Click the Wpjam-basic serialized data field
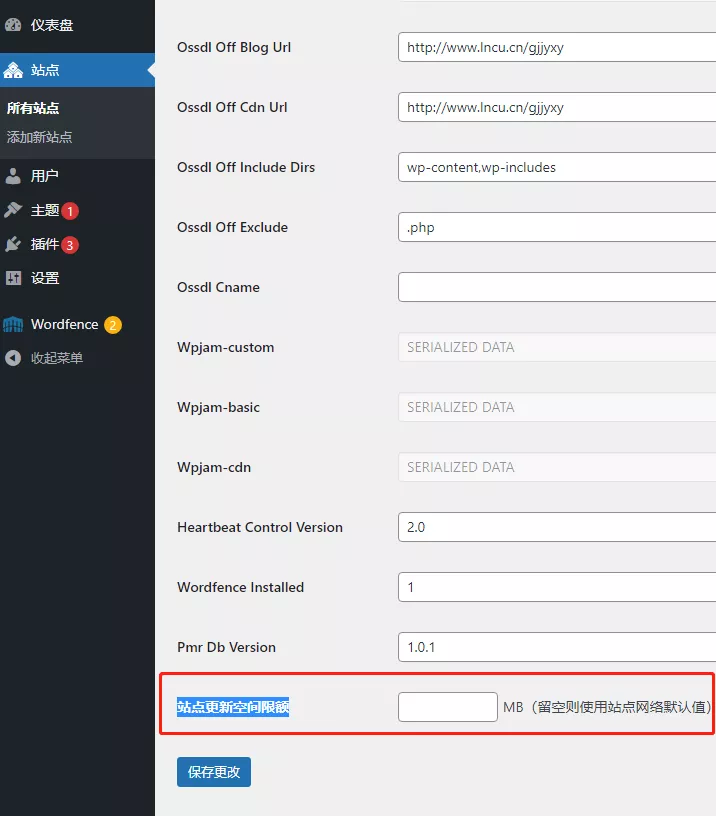This screenshot has width=716, height=816. click(557, 407)
